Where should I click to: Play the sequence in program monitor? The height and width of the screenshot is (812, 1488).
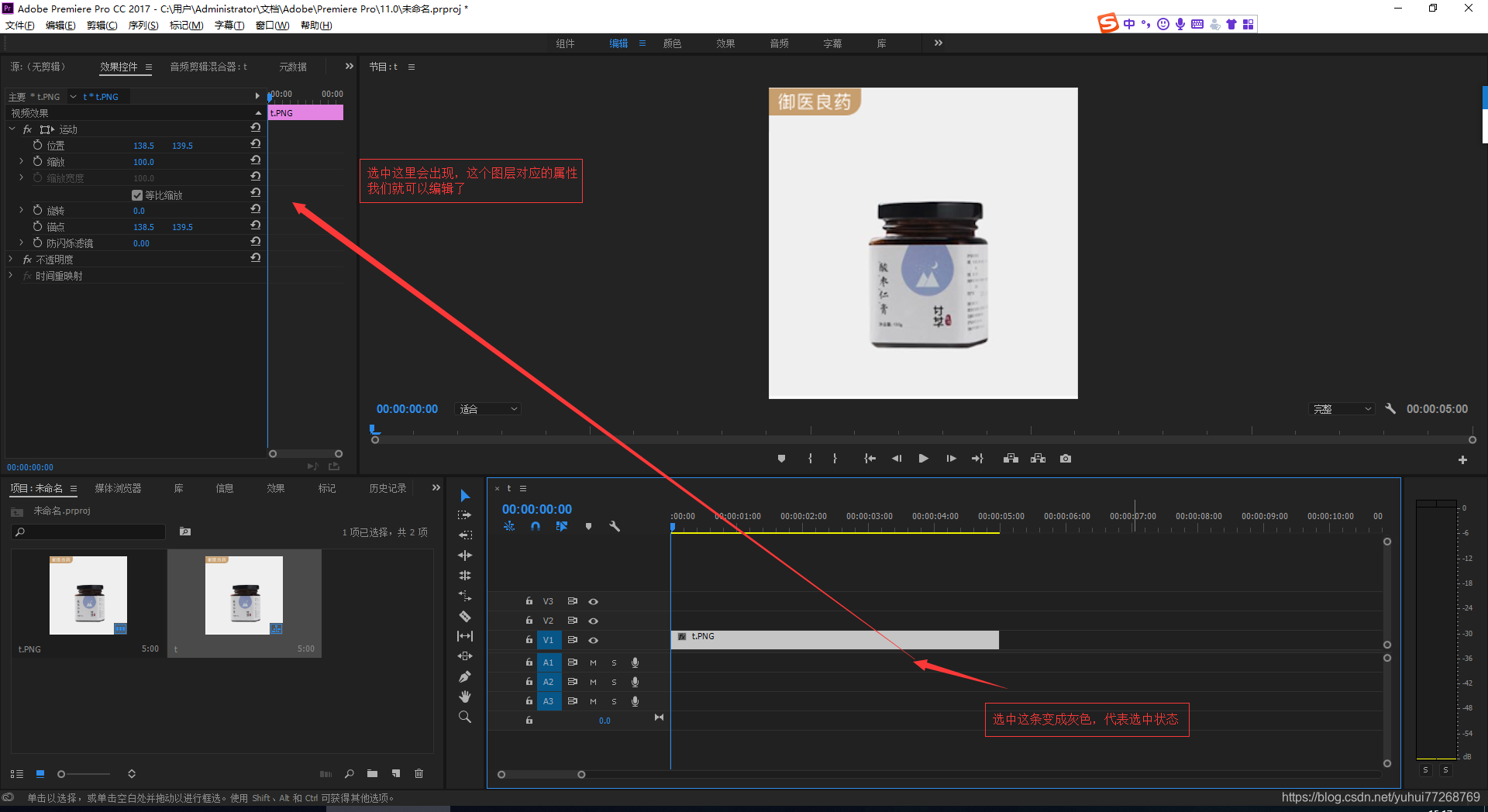(x=923, y=459)
